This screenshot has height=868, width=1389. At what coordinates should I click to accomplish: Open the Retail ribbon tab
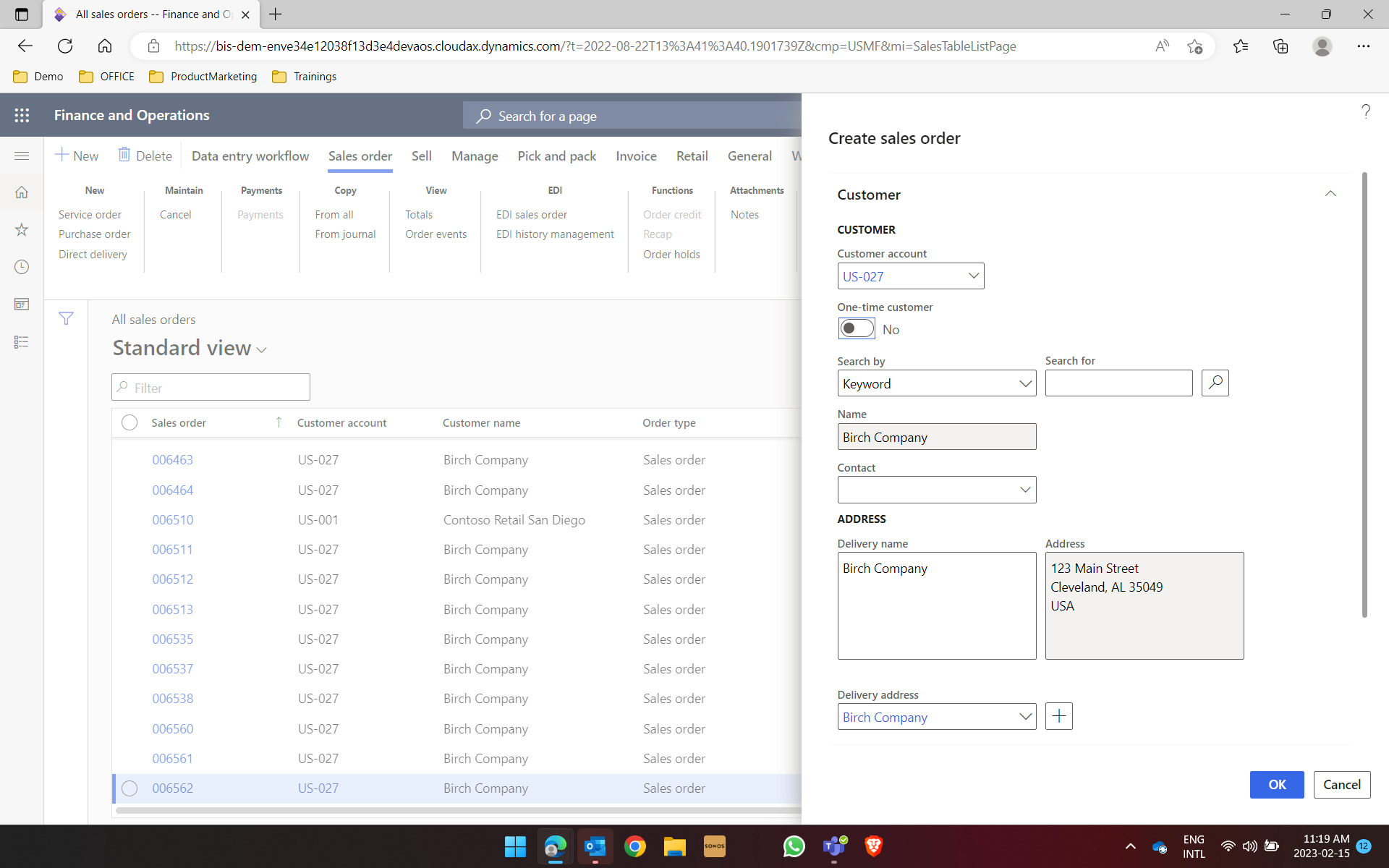pyautogui.click(x=692, y=156)
